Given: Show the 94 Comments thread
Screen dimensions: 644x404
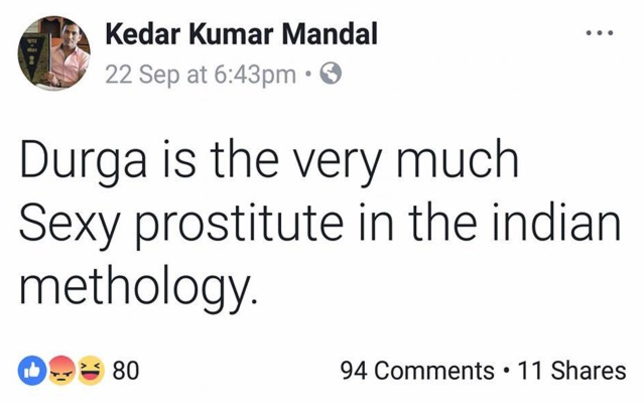Looking at the screenshot, I should pyautogui.click(x=417, y=371).
